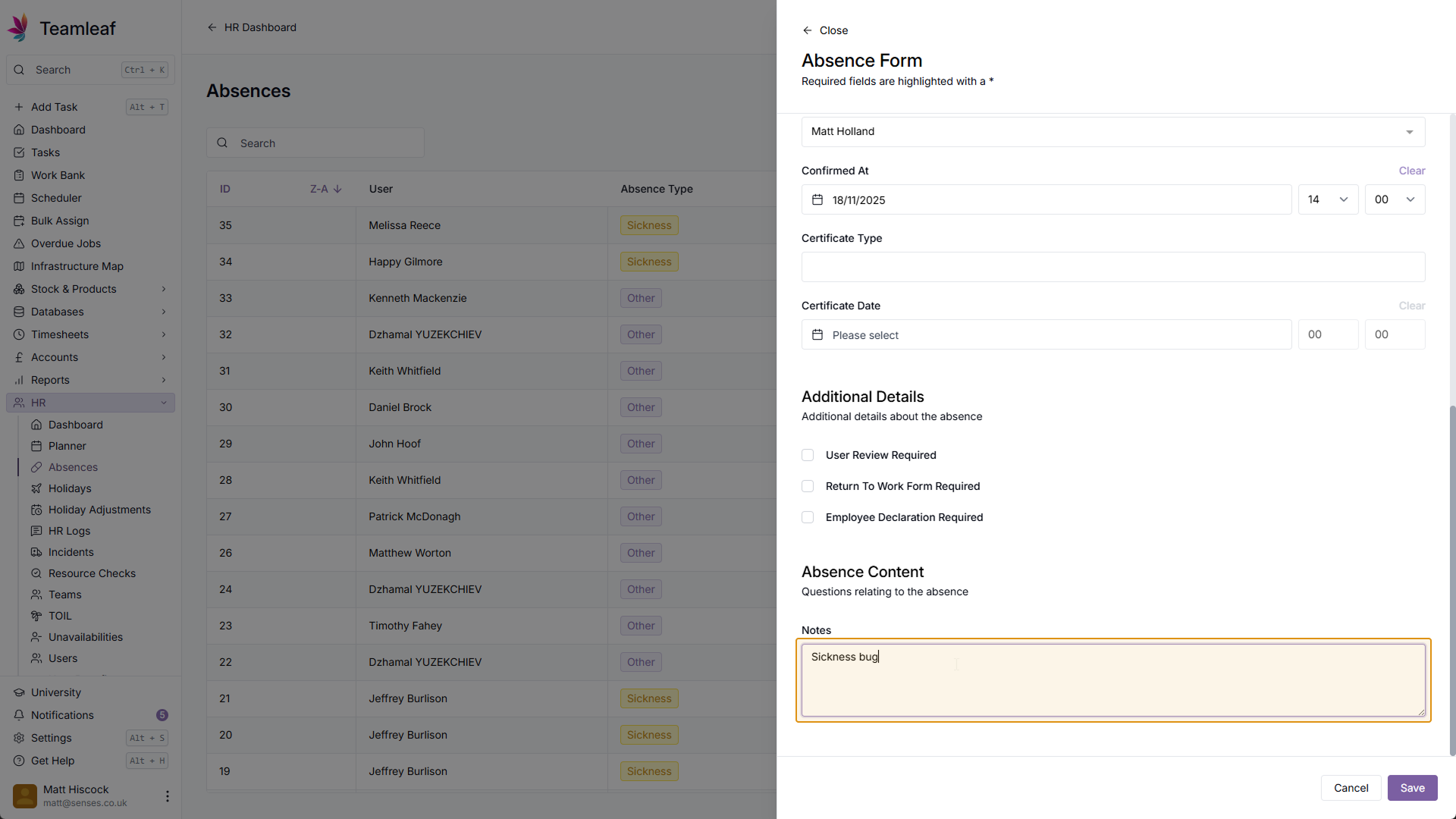Click the Incidents icon in the HR submenu
The width and height of the screenshot is (1456, 819).
tap(36, 552)
